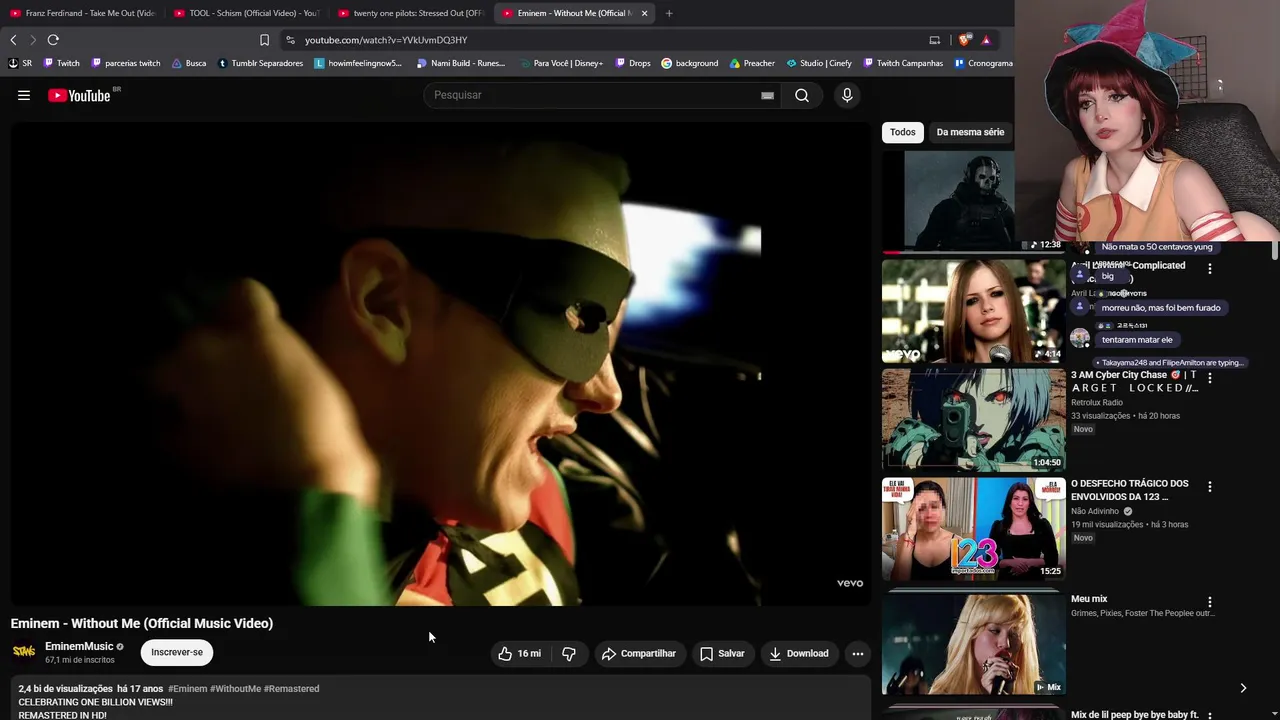Open the Drops bookmark
Screen dimensions: 1280x720
point(633,63)
